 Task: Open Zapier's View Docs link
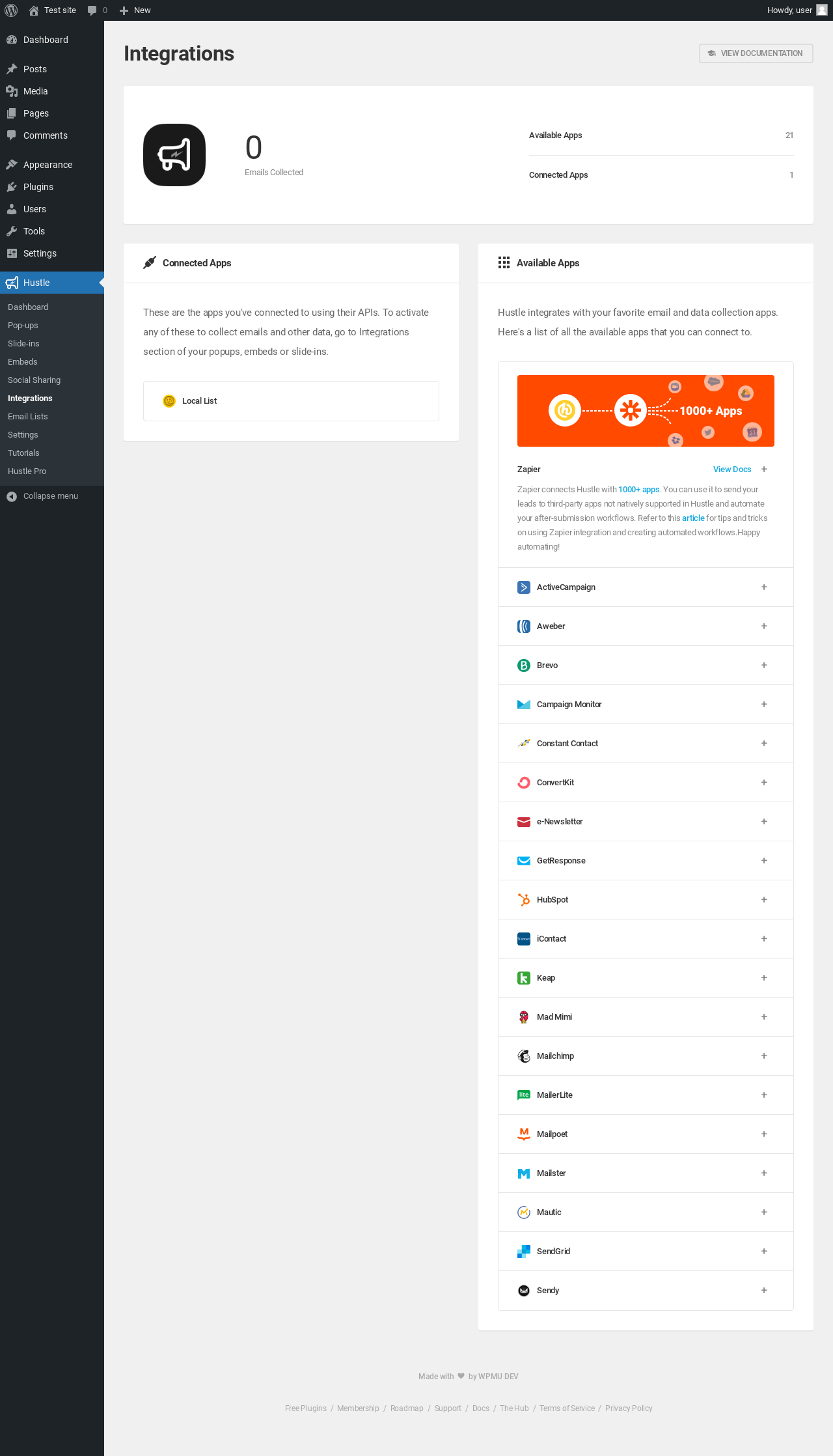pyautogui.click(x=732, y=469)
